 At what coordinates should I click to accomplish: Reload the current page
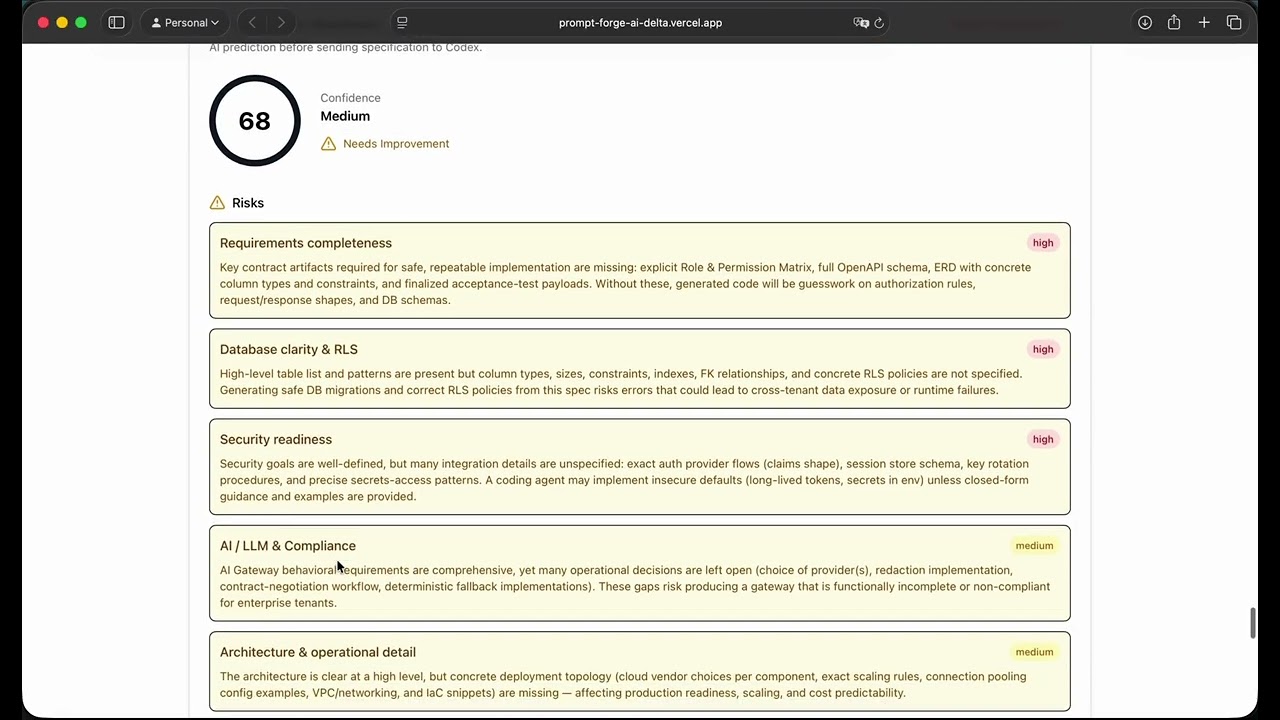pos(879,22)
